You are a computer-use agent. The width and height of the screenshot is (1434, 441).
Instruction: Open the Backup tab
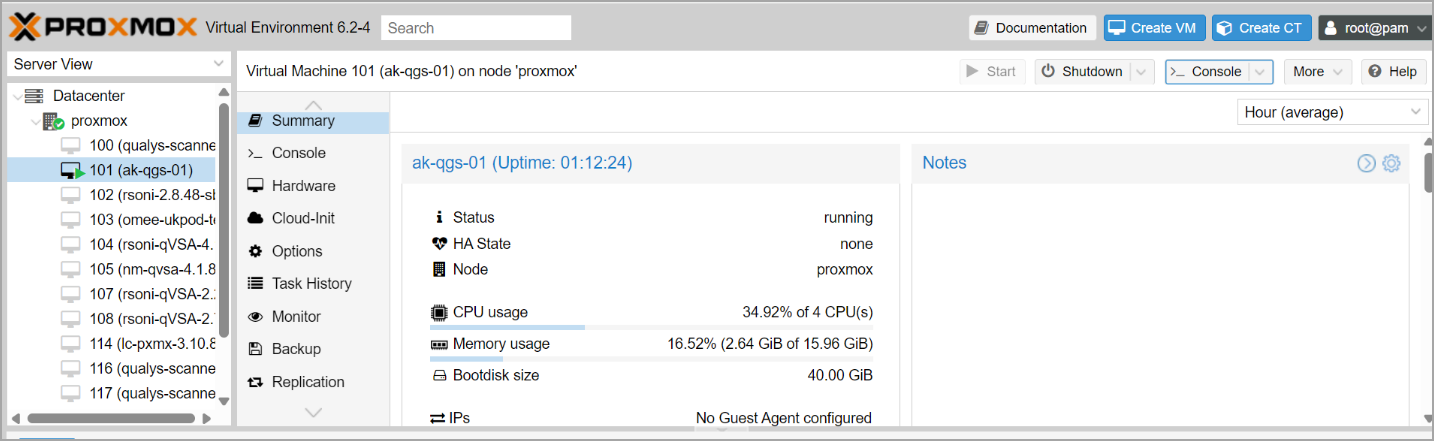pos(313,349)
